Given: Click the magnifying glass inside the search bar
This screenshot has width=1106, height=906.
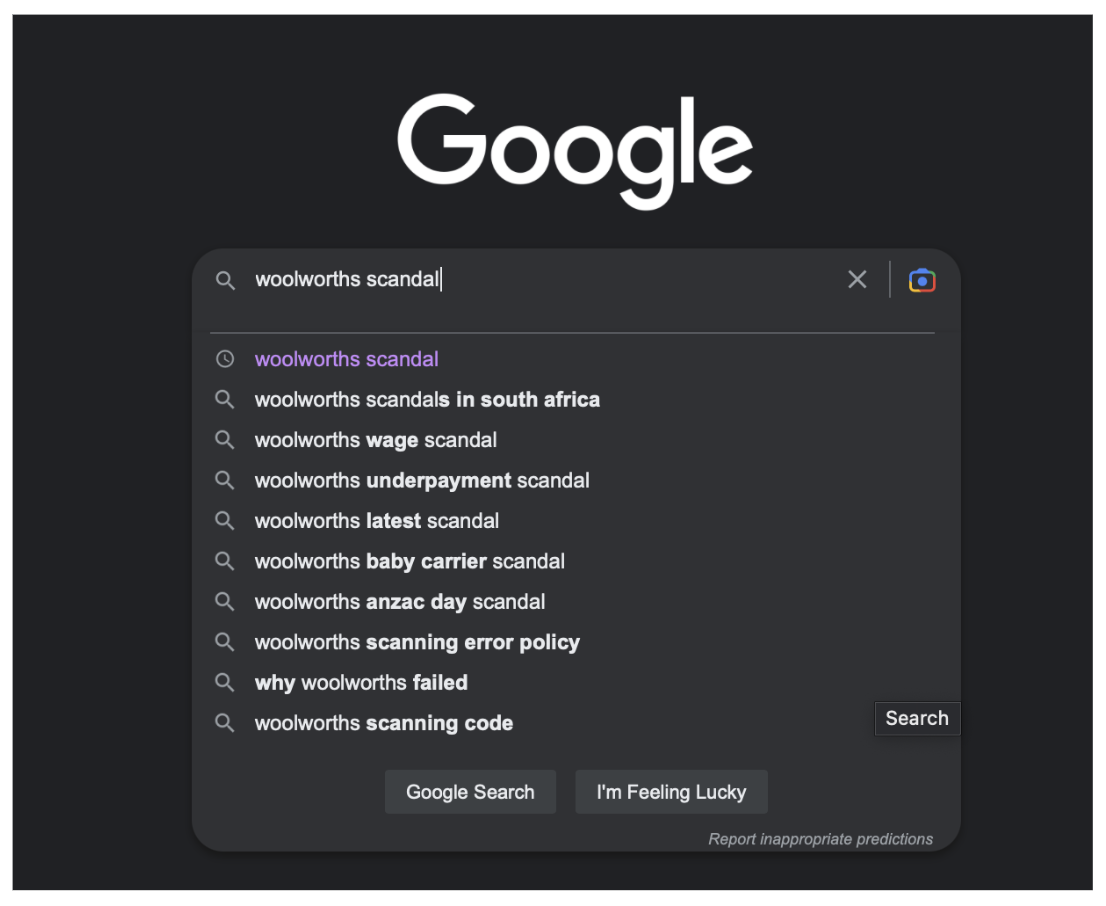Looking at the screenshot, I should point(224,279).
